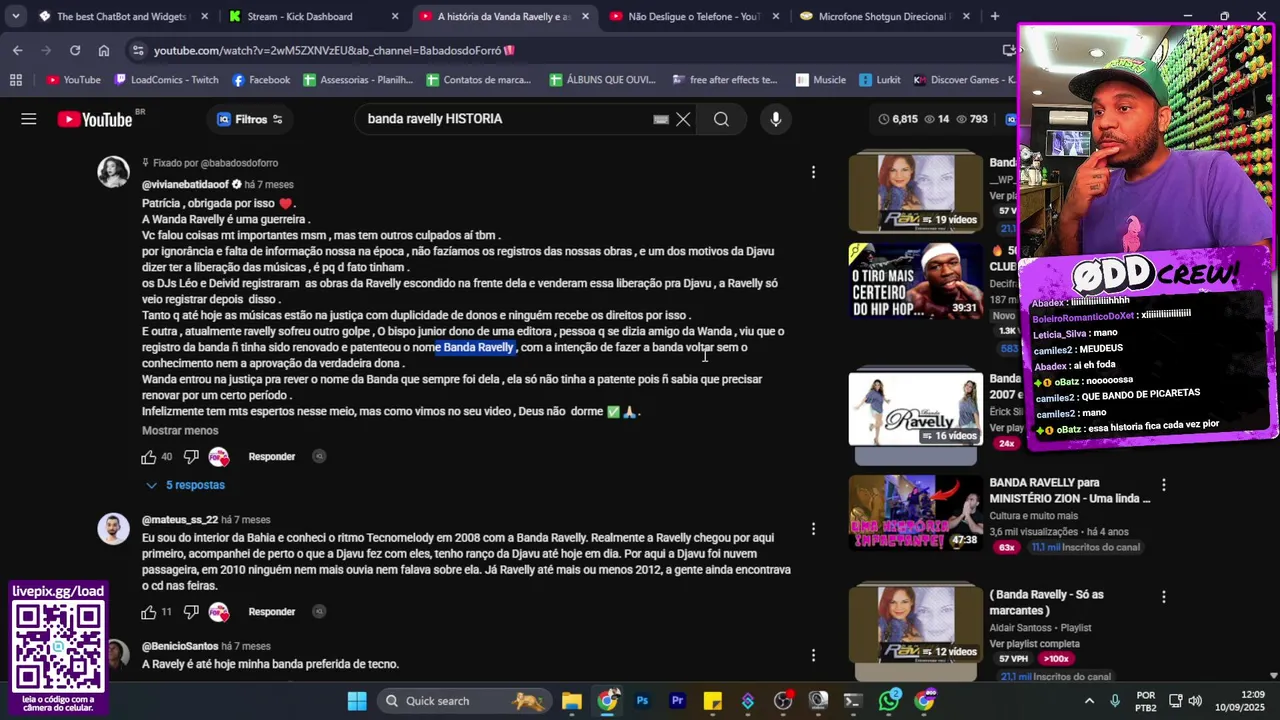
Task: Open options for Banda Ravelly Só as marcantes
Action: [1163, 597]
